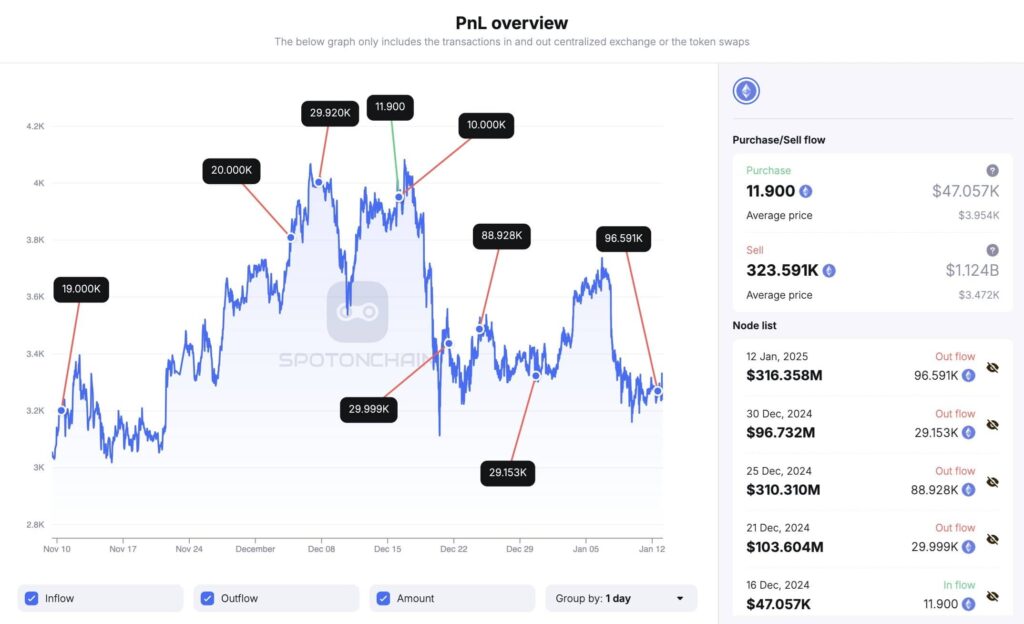This screenshot has width=1024, height=624.
Task: Hide the 30 Dec, 2024 node
Action: pos(992,425)
